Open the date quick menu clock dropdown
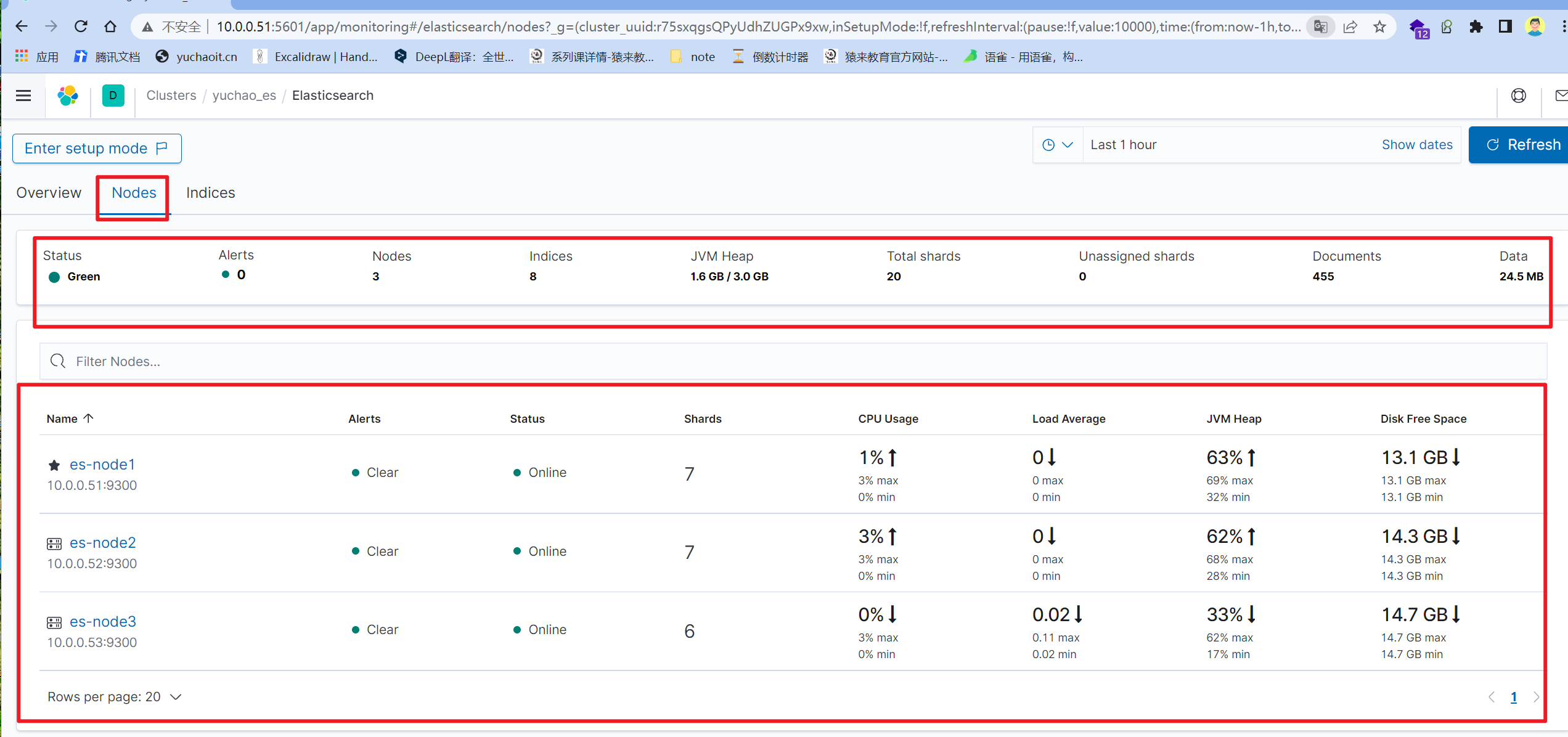The image size is (1568, 737). click(x=1058, y=145)
